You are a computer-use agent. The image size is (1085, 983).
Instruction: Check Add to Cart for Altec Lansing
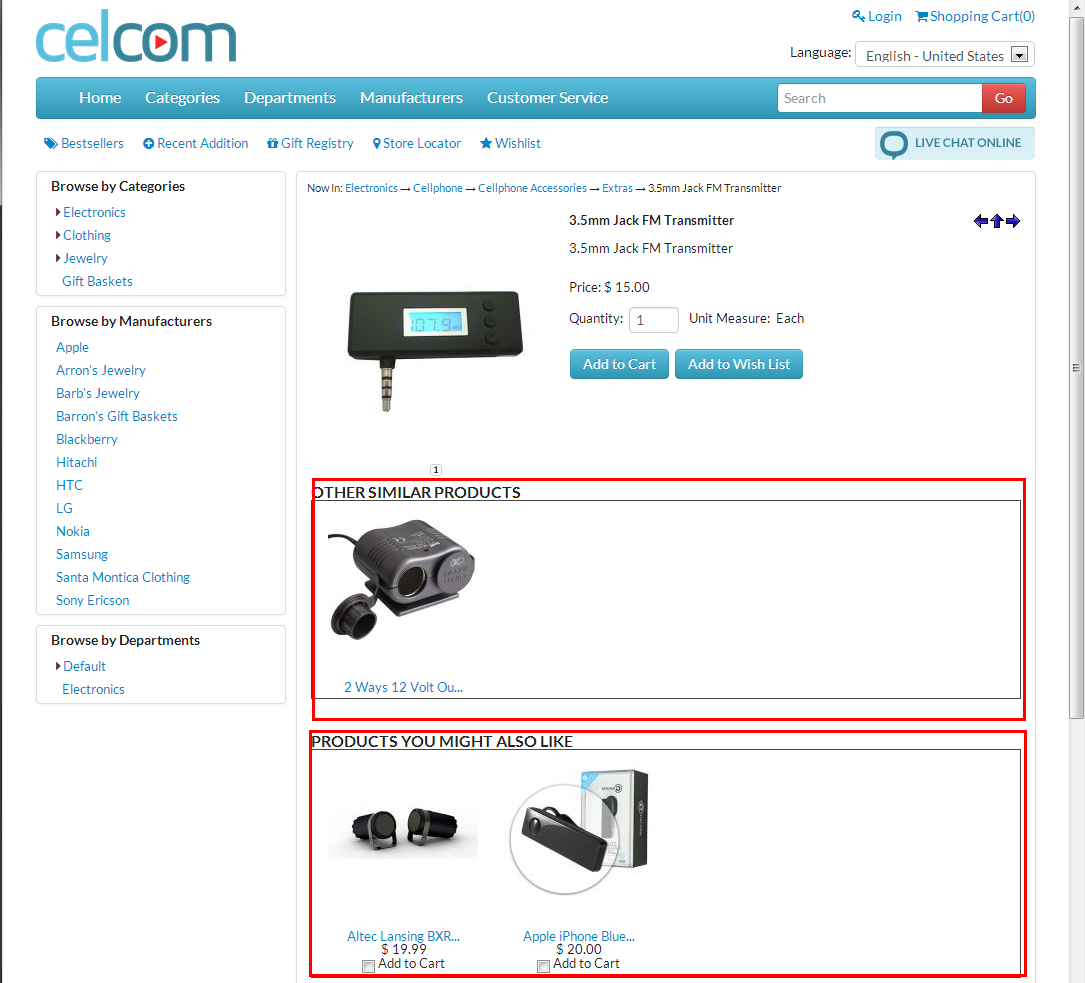368,966
